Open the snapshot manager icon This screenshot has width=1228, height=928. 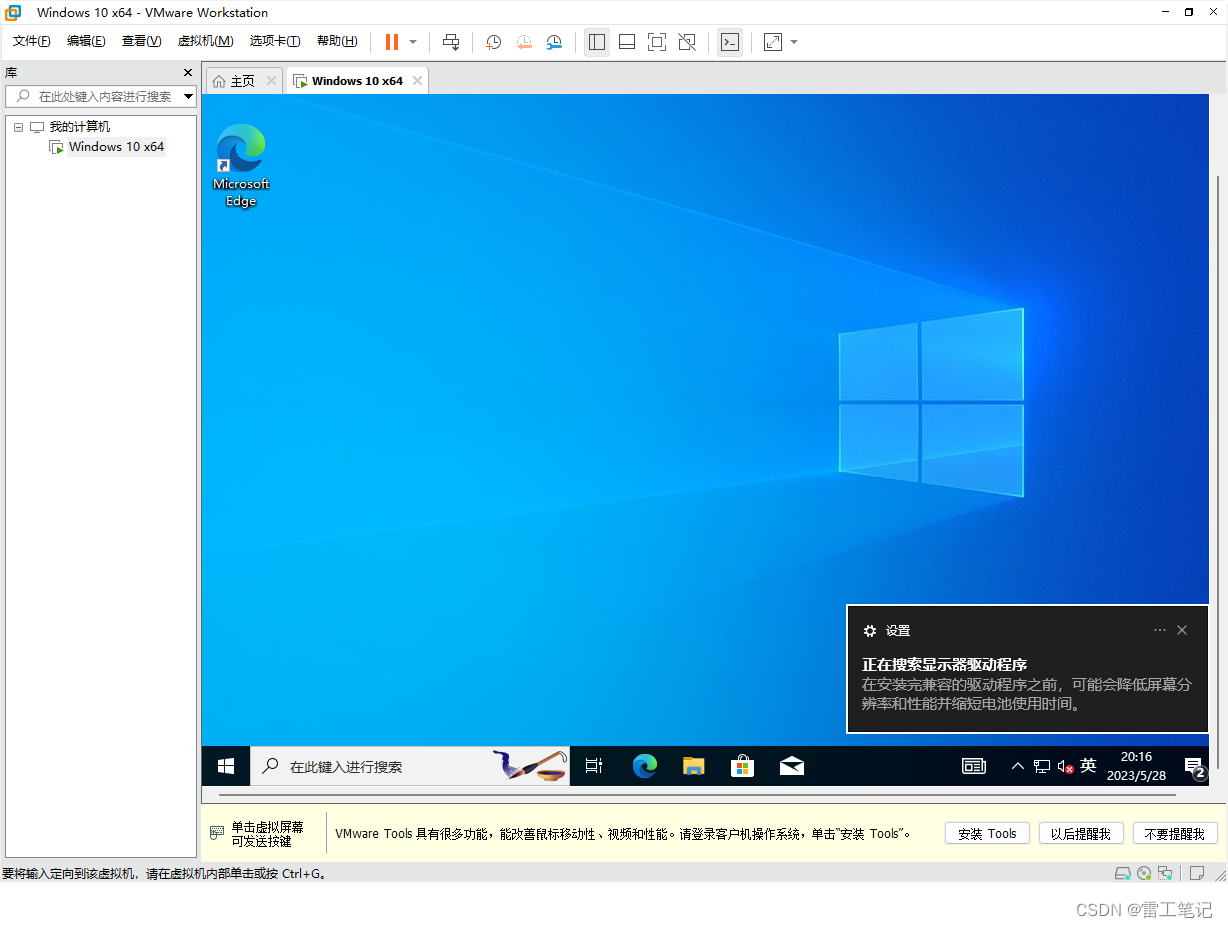tap(554, 42)
